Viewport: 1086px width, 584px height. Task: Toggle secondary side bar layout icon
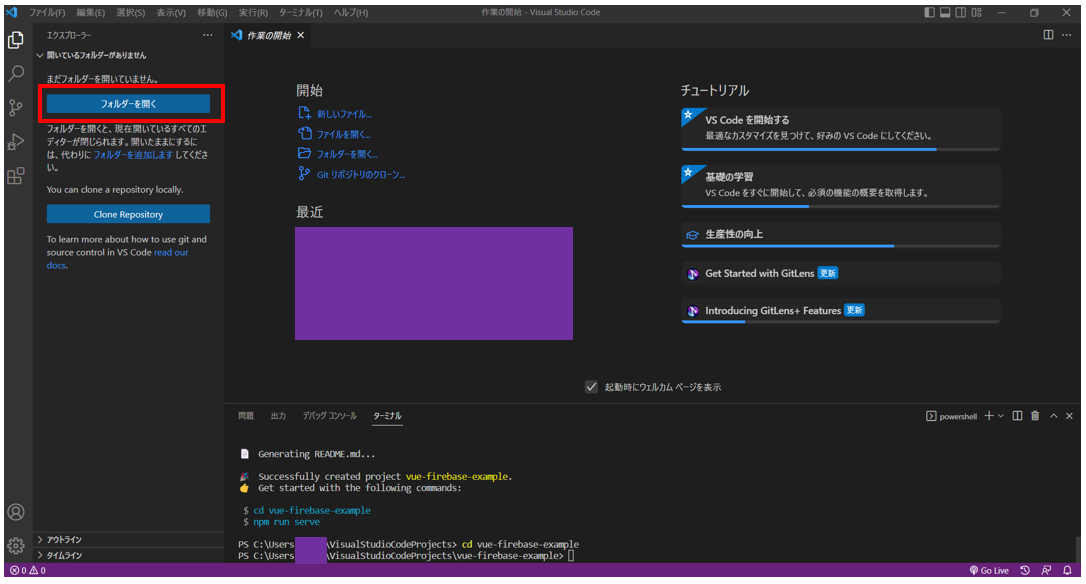click(961, 12)
